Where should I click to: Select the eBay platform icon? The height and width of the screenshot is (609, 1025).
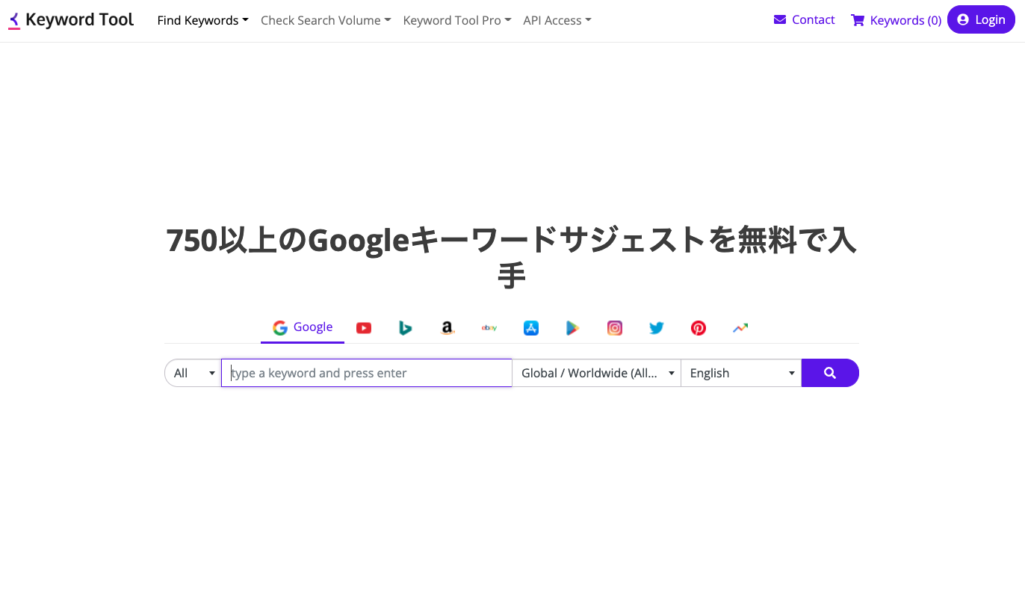pos(489,327)
